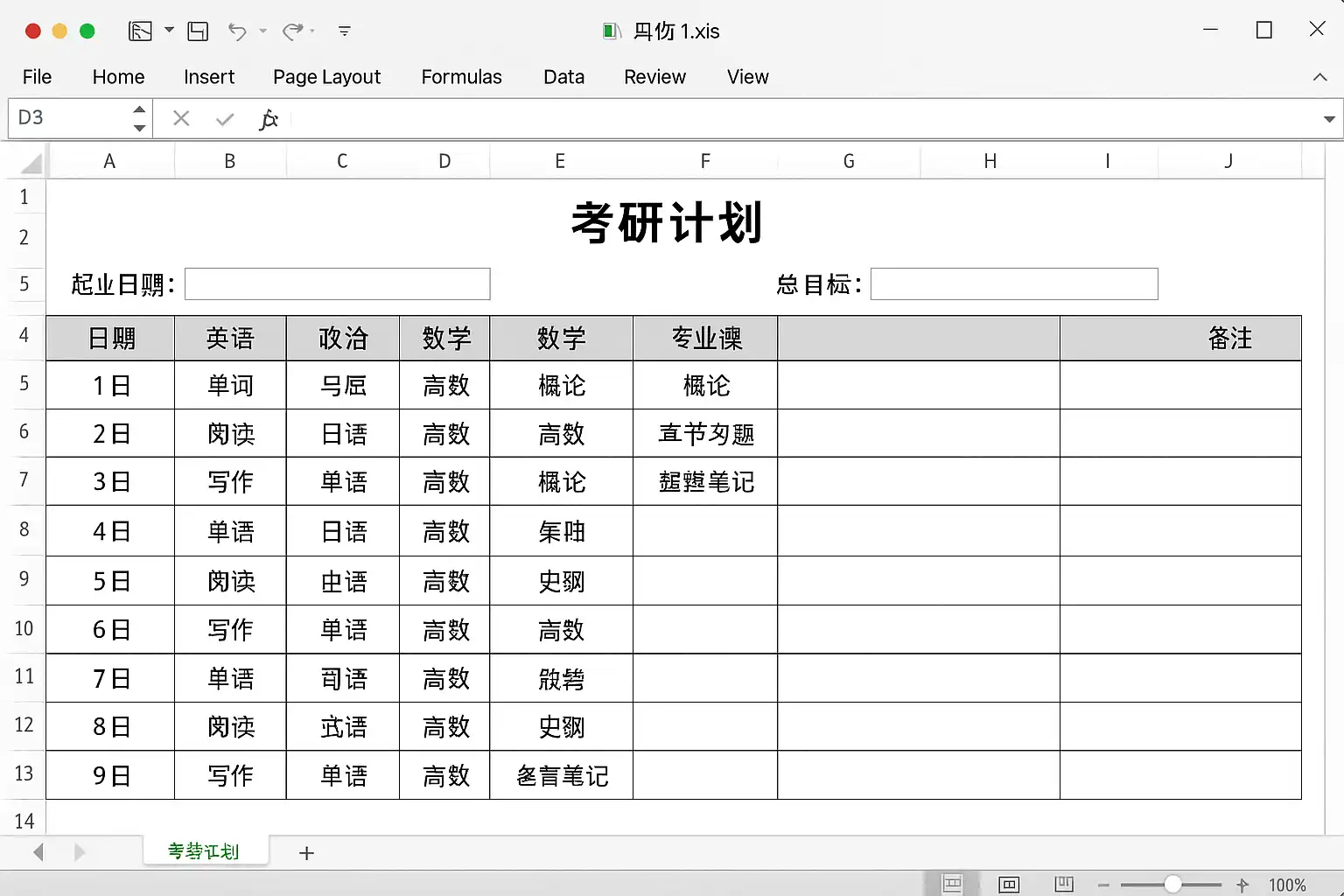This screenshot has width=1344, height=896.
Task: Click the Undo icon
Action: (x=236, y=31)
